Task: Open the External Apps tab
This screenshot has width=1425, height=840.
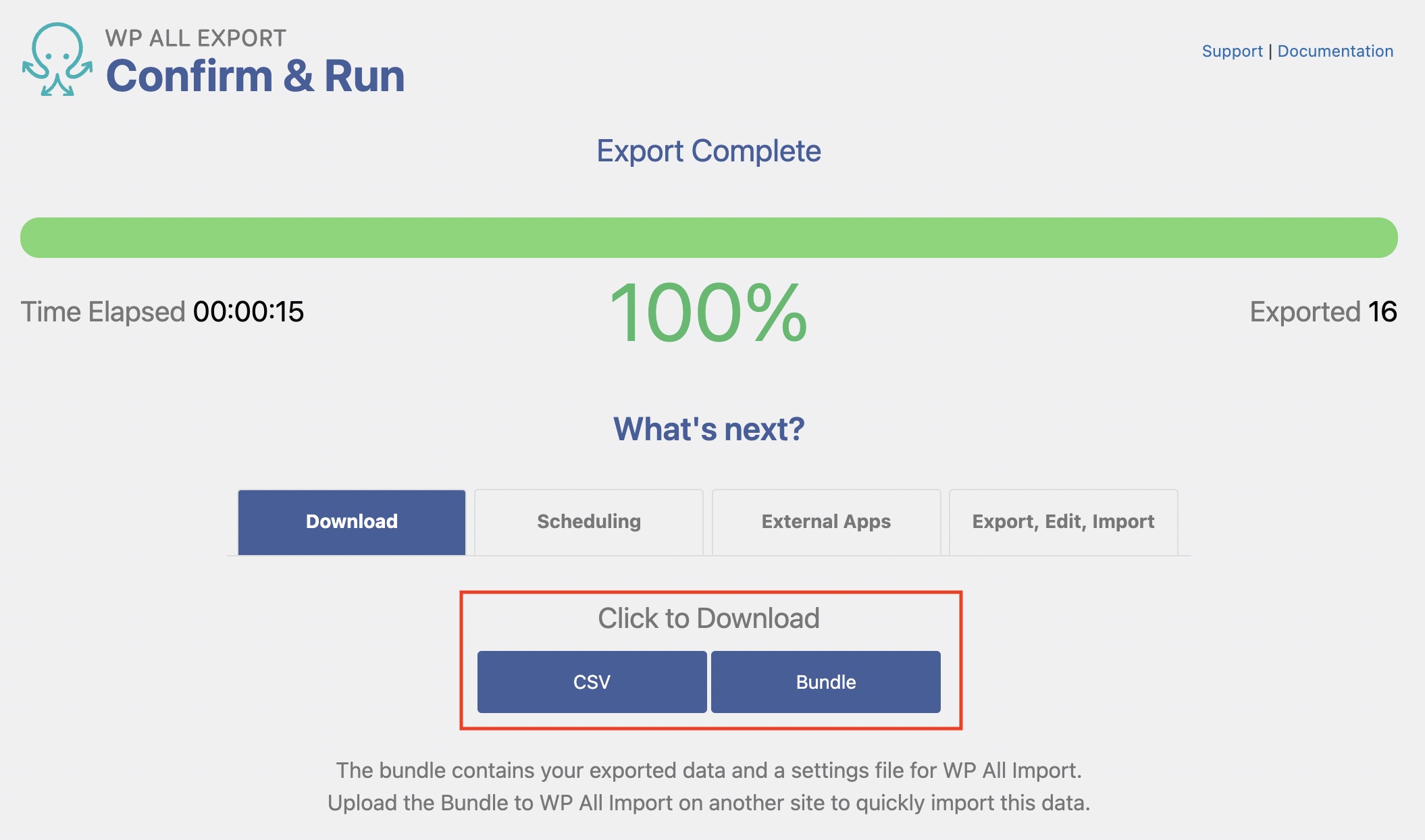Action: pos(826,522)
